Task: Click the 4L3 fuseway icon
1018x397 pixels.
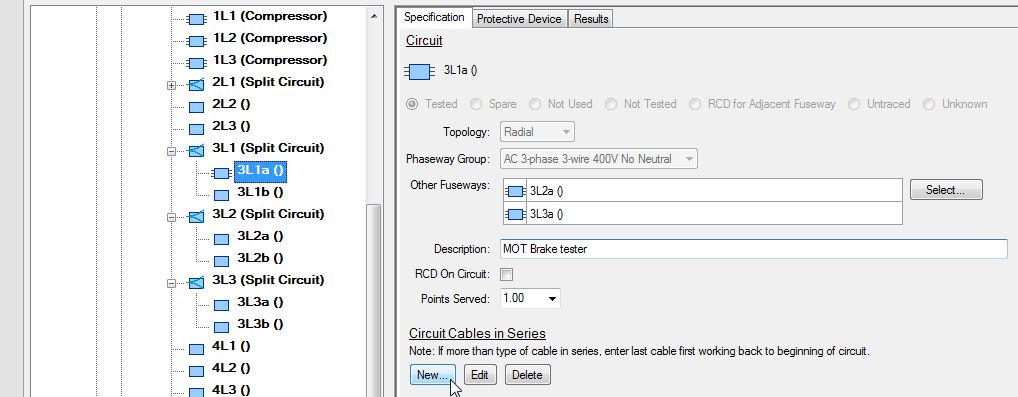Action: (196, 392)
